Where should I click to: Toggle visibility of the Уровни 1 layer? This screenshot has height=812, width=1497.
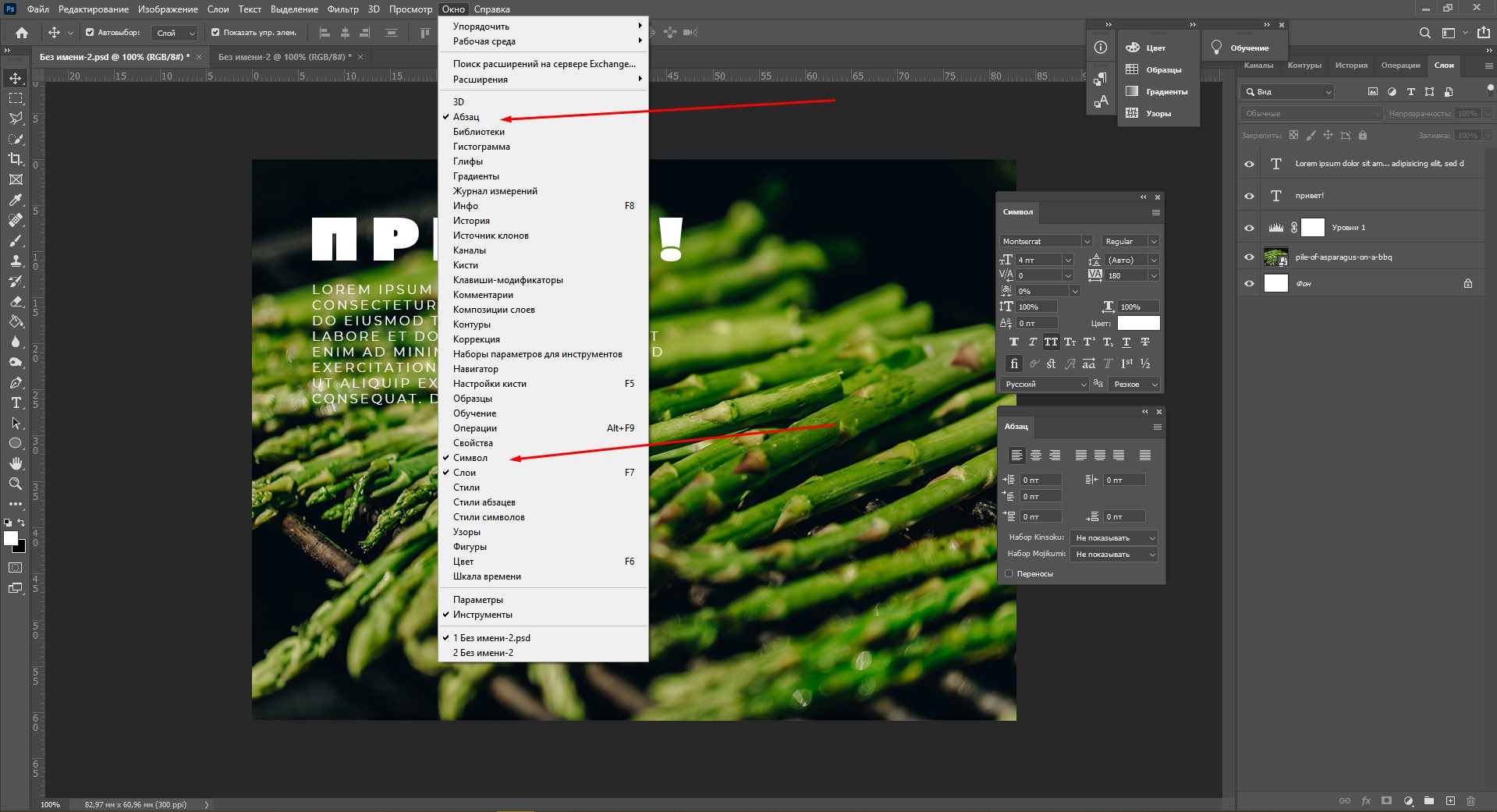(1249, 228)
